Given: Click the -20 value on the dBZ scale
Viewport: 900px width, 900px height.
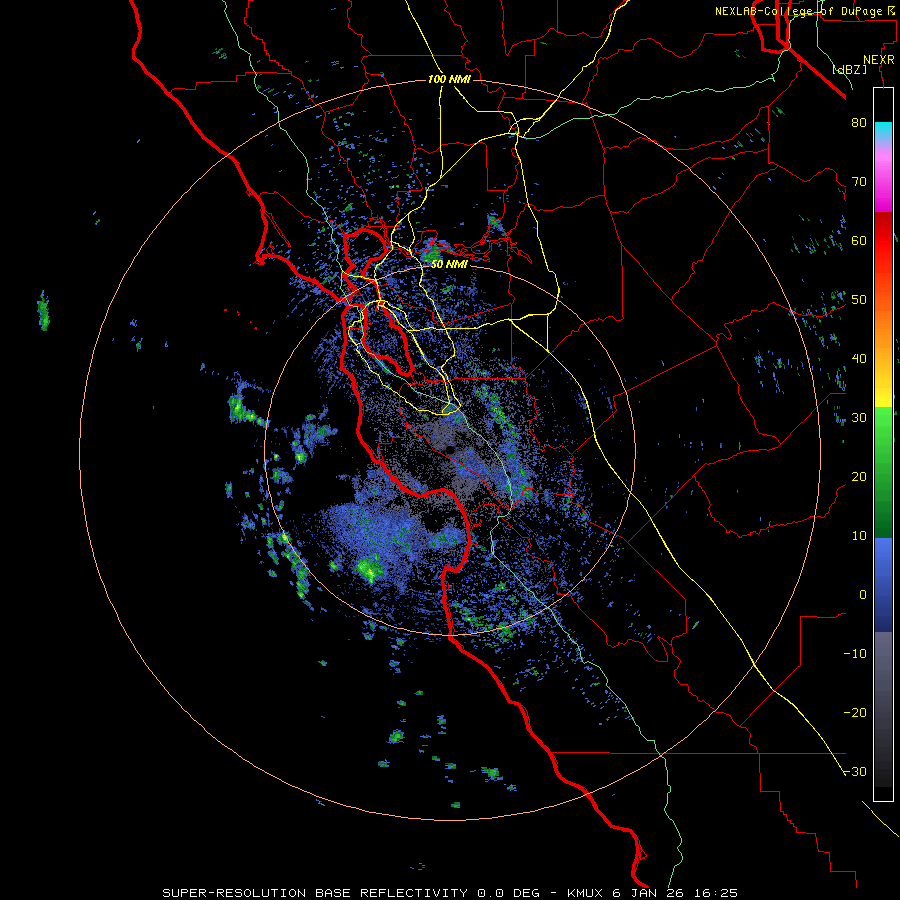Looking at the screenshot, I should click(x=855, y=713).
